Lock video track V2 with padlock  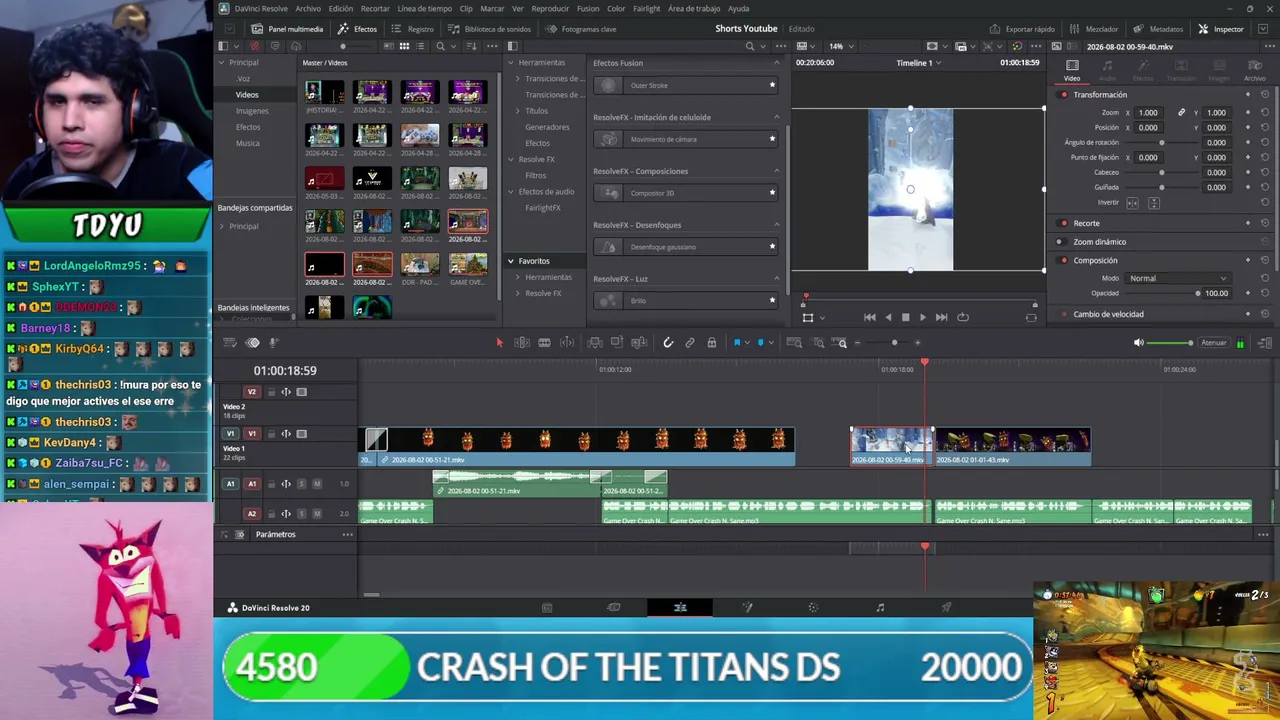pyautogui.click(x=271, y=392)
